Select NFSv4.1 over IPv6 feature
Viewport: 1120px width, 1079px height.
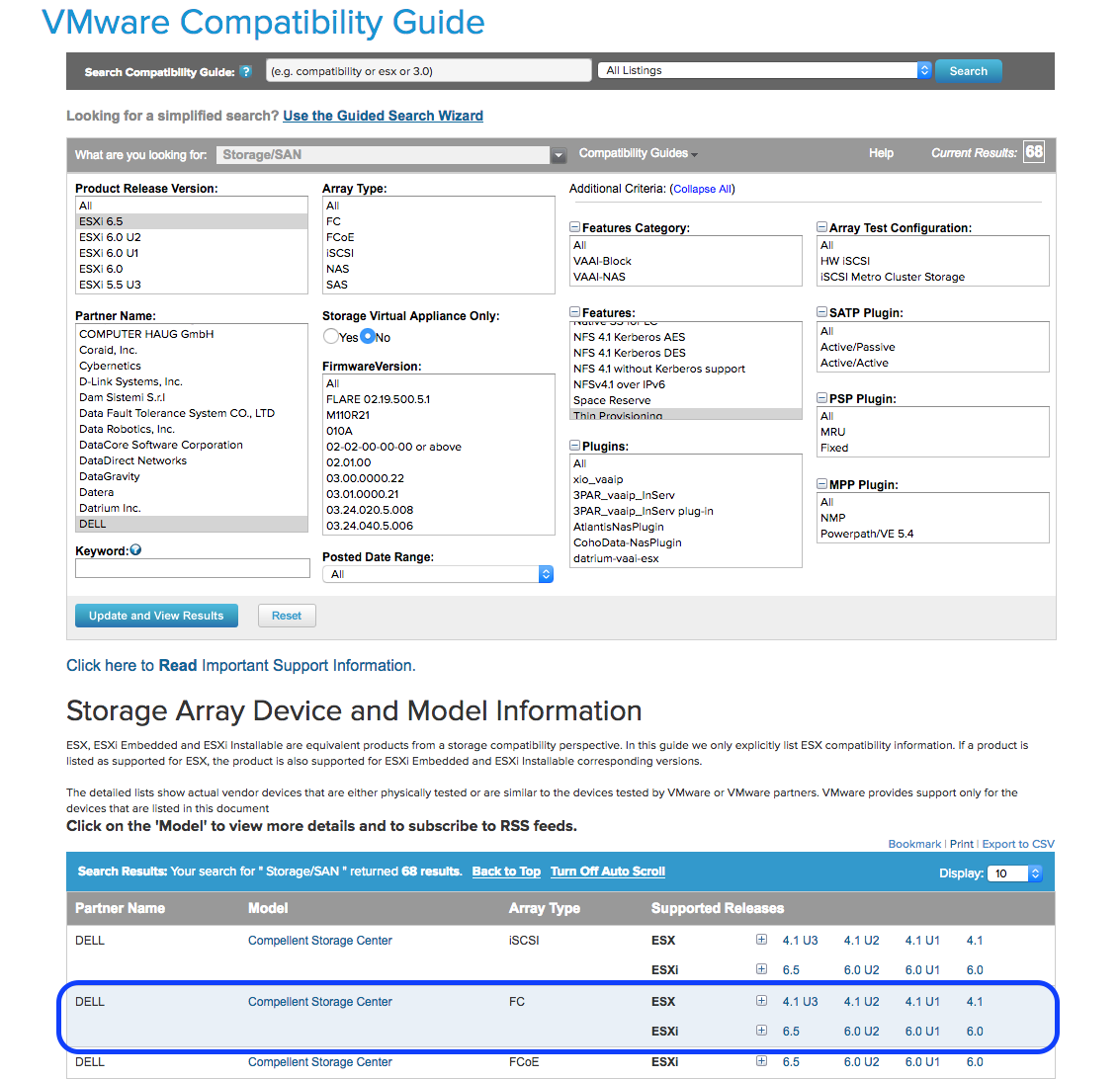click(x=686, y=384)
